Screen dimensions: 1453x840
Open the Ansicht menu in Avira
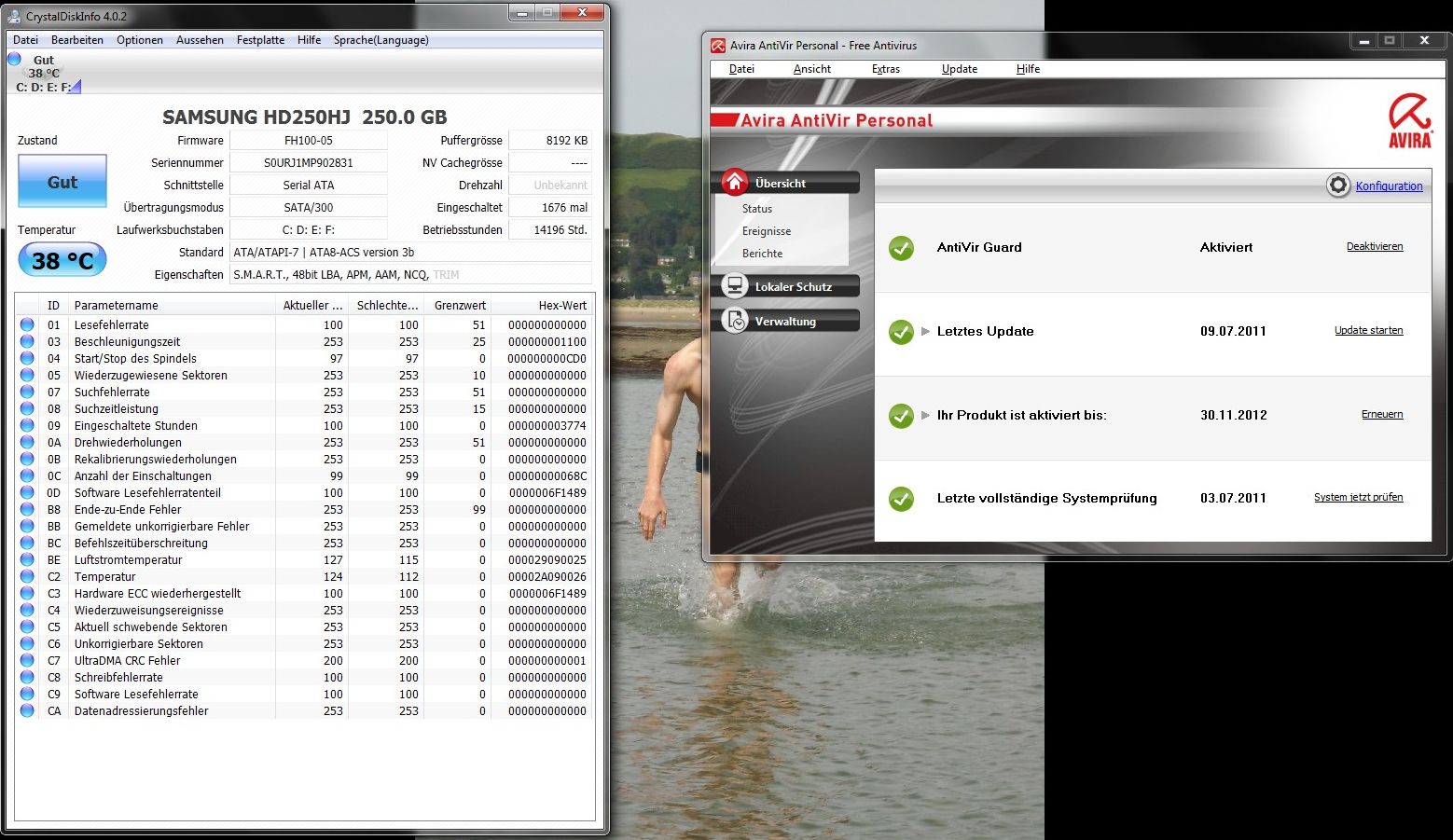click(x=812, y=69)
